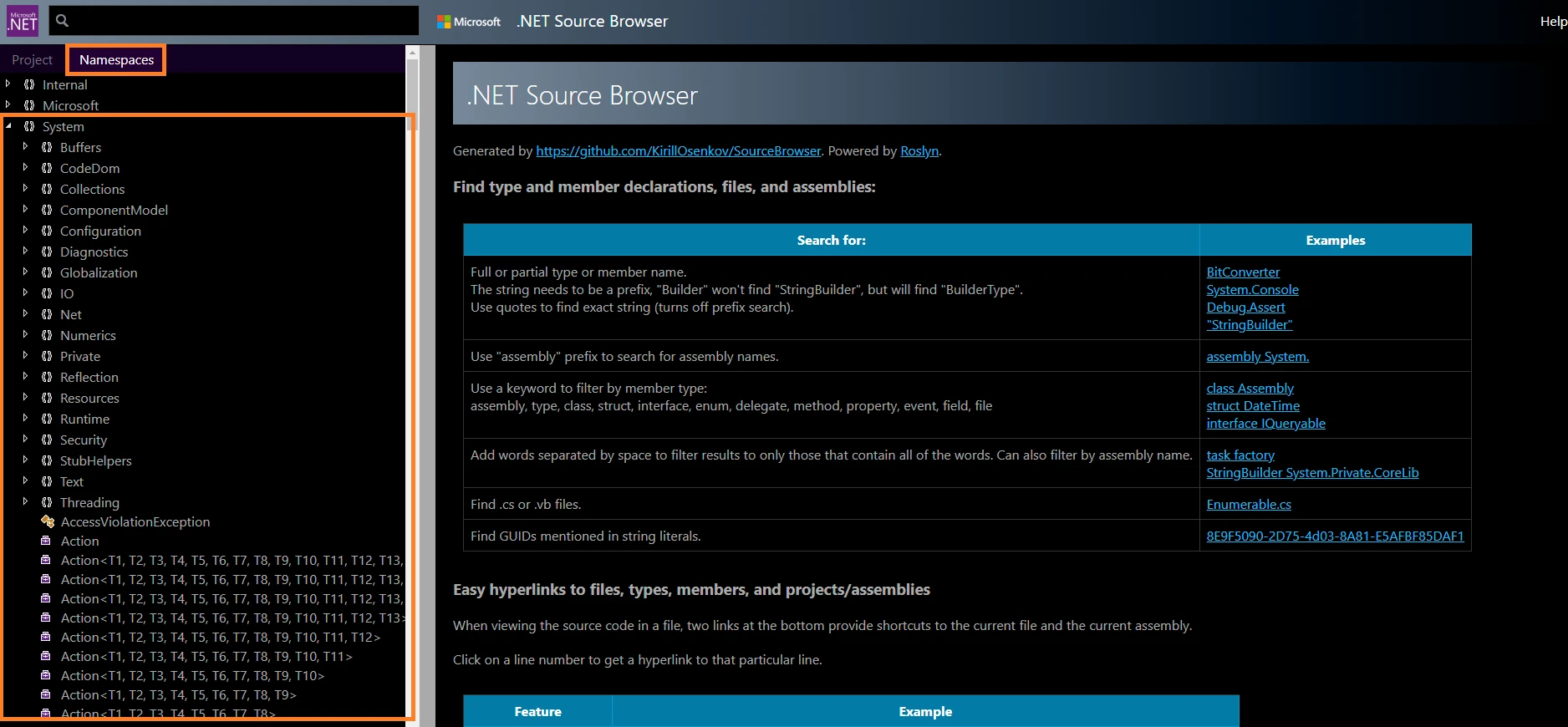The height and width of the screenshot is (727, 1568).
Task: Open the assembly System. example link
Action: click(1257, 357)
